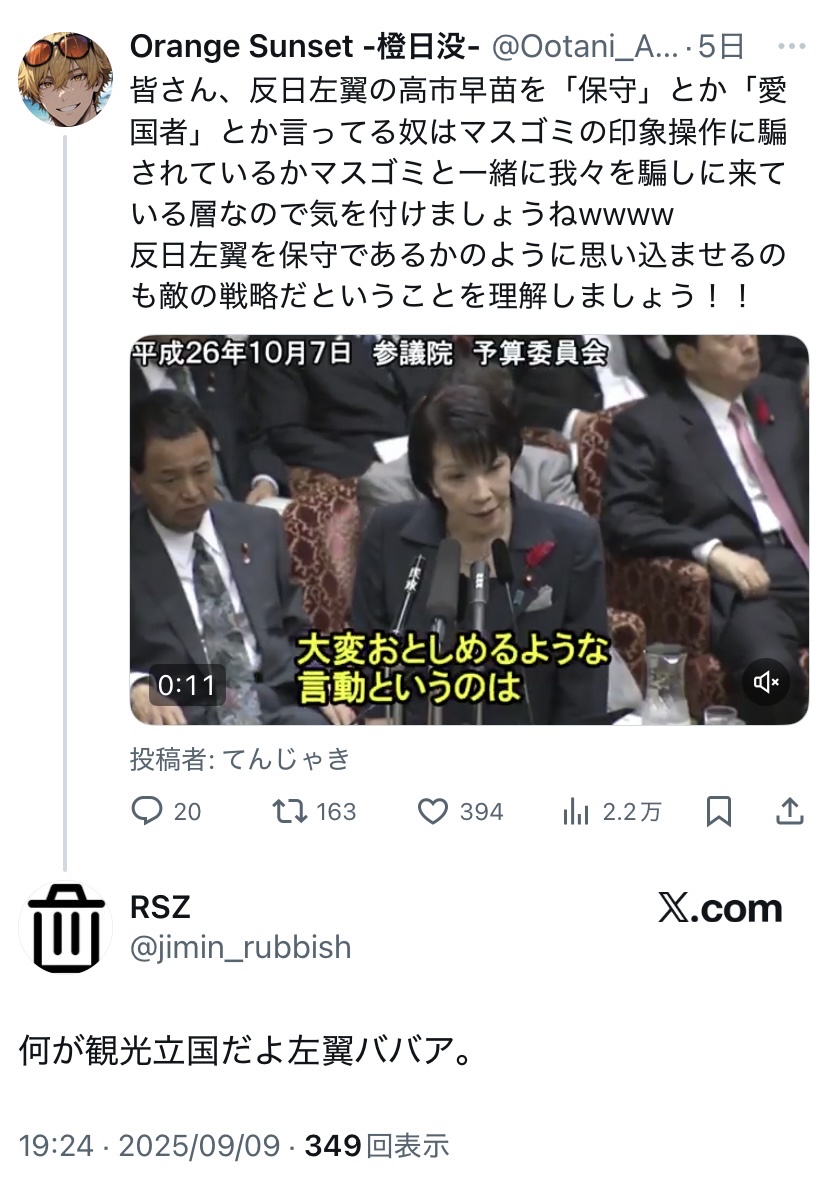This screenshot has width=828, height=1187.
Task: Open the Orange Sunset -橙日没- display name
Action: tap(305, 47)
